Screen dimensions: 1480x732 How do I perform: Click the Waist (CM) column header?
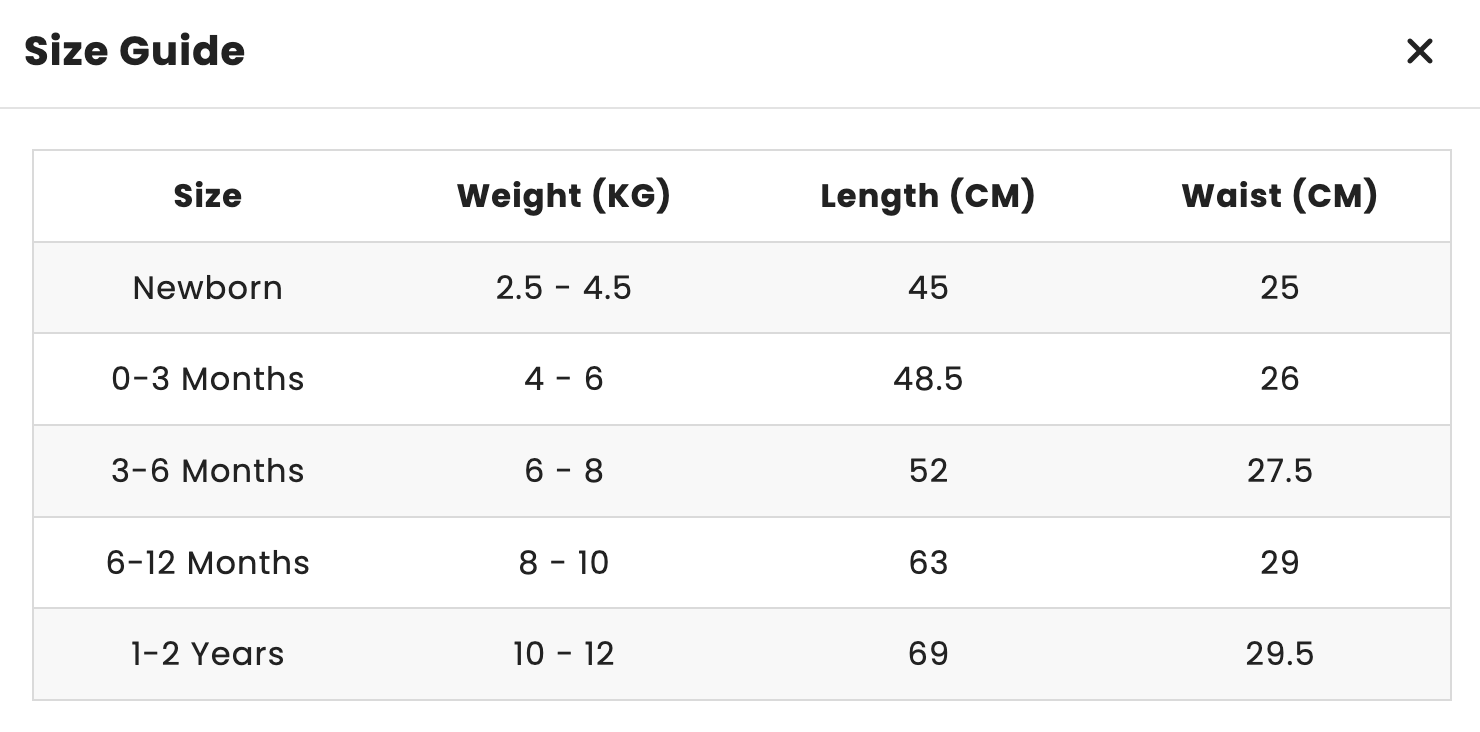(1279, 196)
